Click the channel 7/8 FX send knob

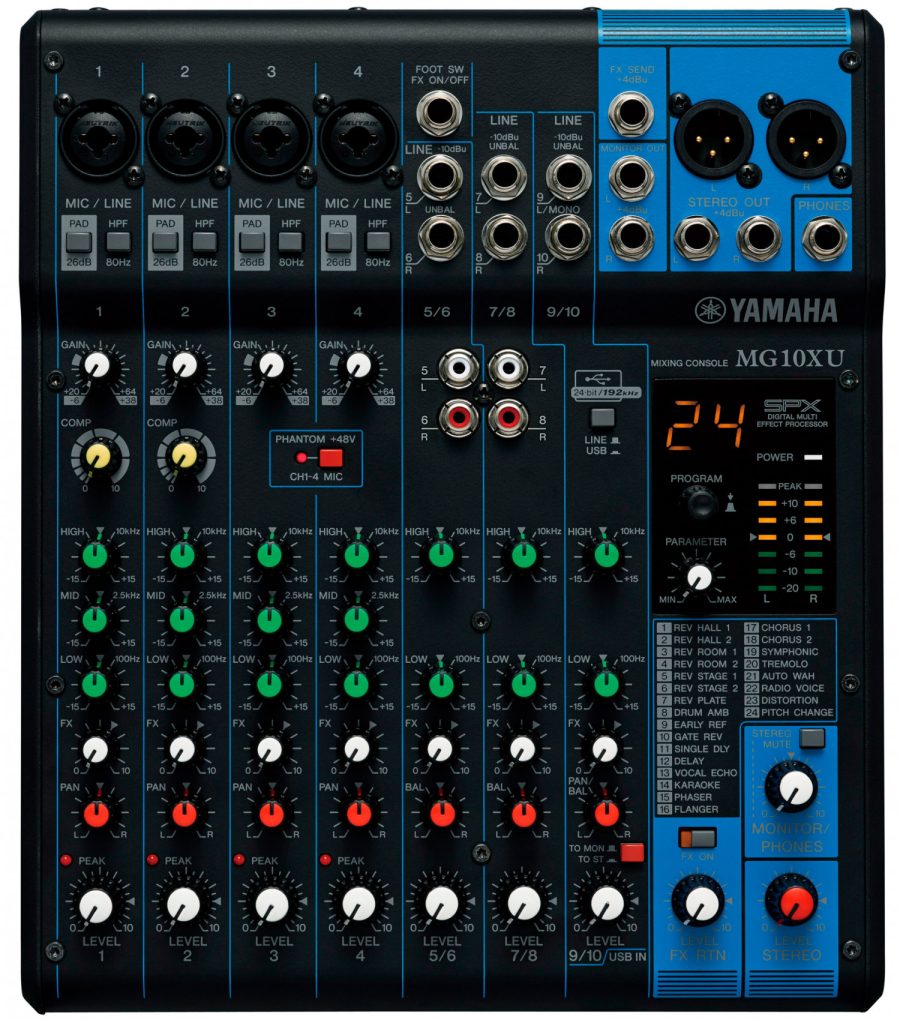pos(523,749)
